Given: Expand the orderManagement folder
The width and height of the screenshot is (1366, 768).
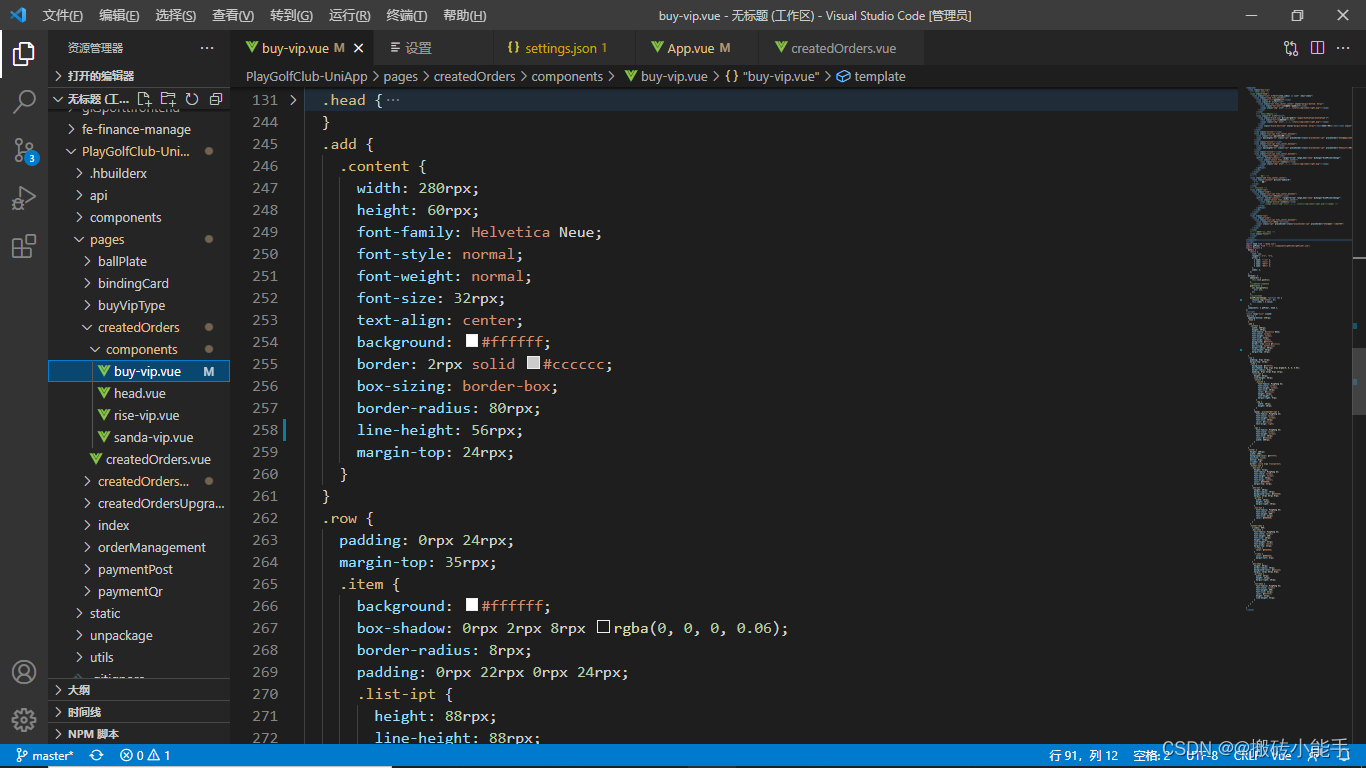Looking at the screenshot, I should point(139,547).
